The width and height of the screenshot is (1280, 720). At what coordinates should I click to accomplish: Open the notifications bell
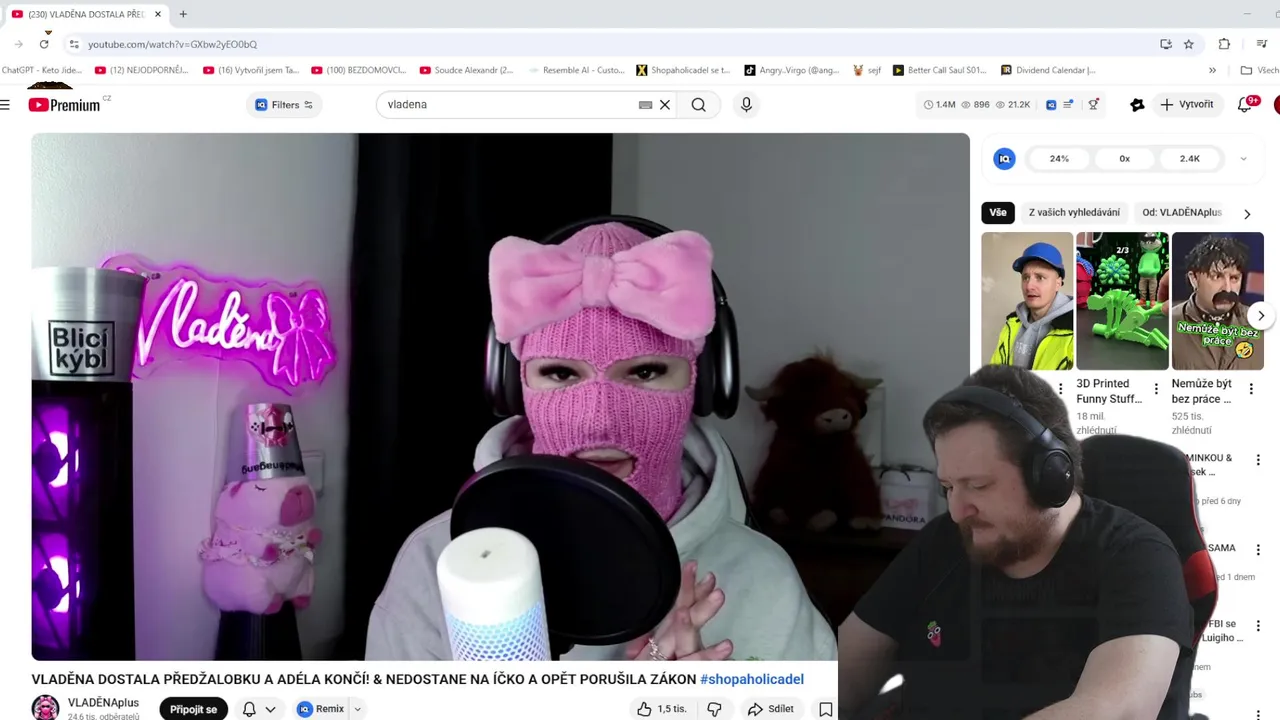(x=1245, y=105)
